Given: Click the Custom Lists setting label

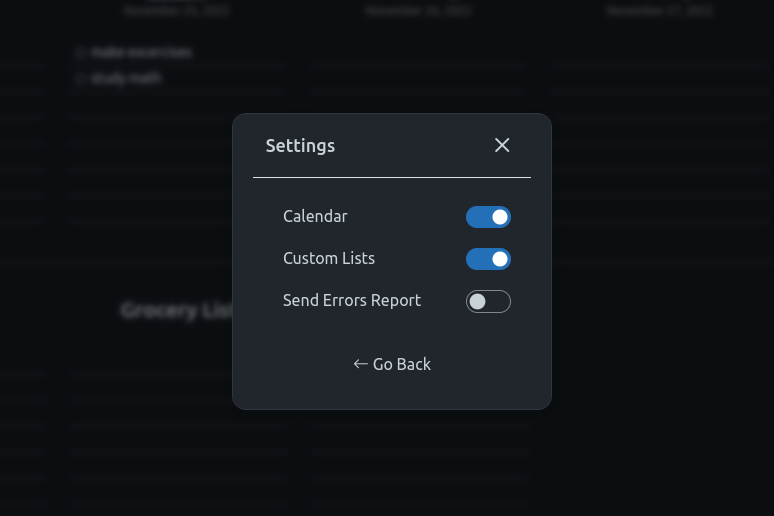Looking at the screenshot, I should click(x=329, y=258).
